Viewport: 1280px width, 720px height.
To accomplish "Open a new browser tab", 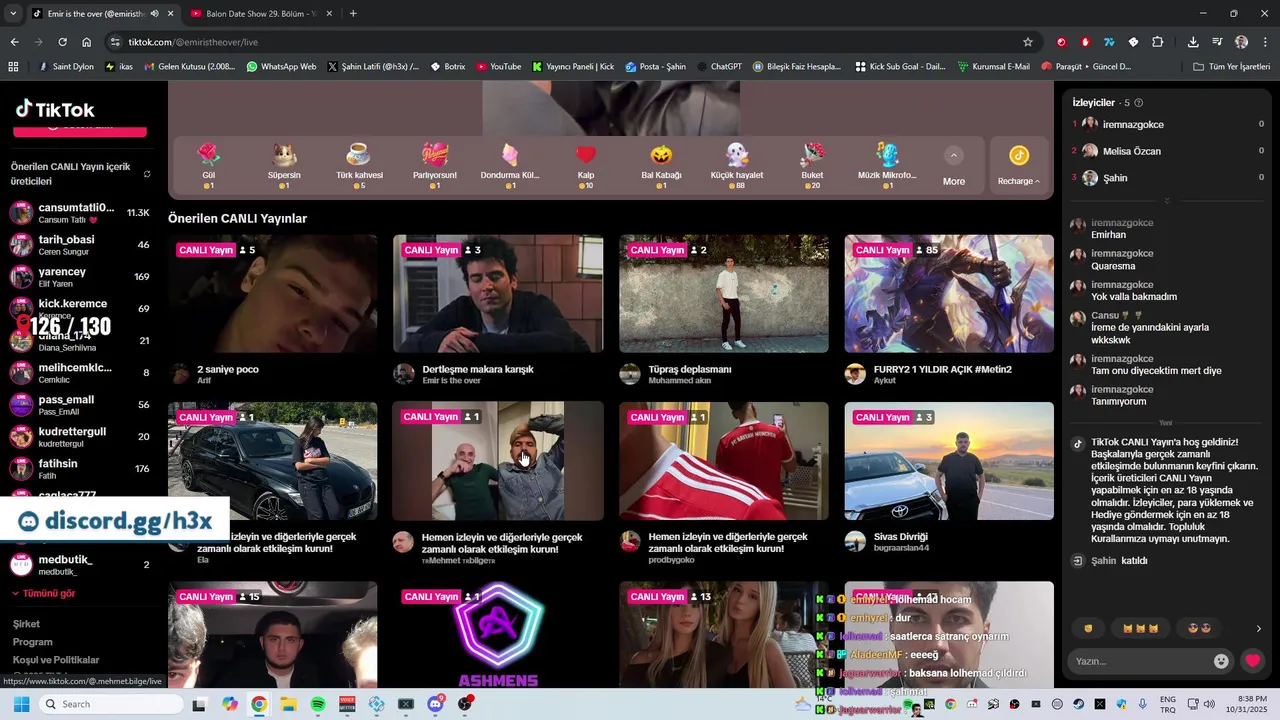I will tap(353, 14).
